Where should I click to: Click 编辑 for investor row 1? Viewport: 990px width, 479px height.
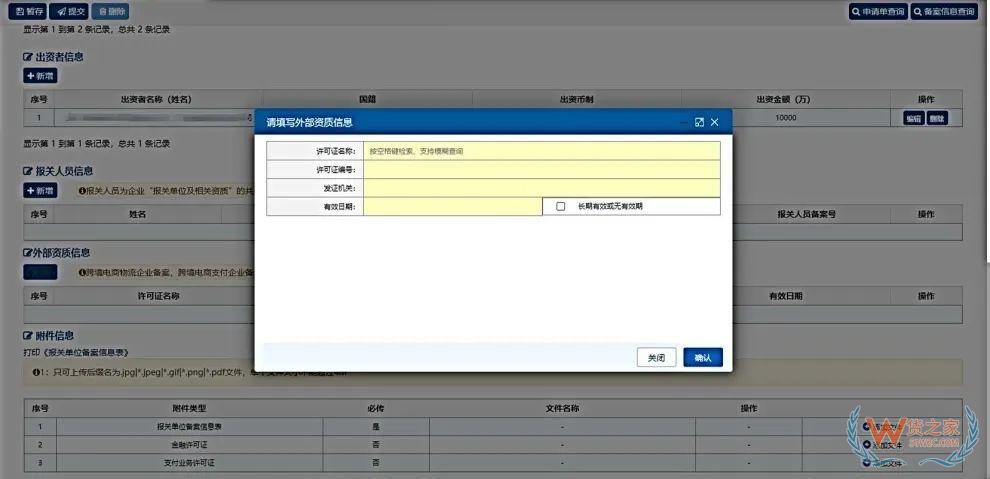pos(913,118)
